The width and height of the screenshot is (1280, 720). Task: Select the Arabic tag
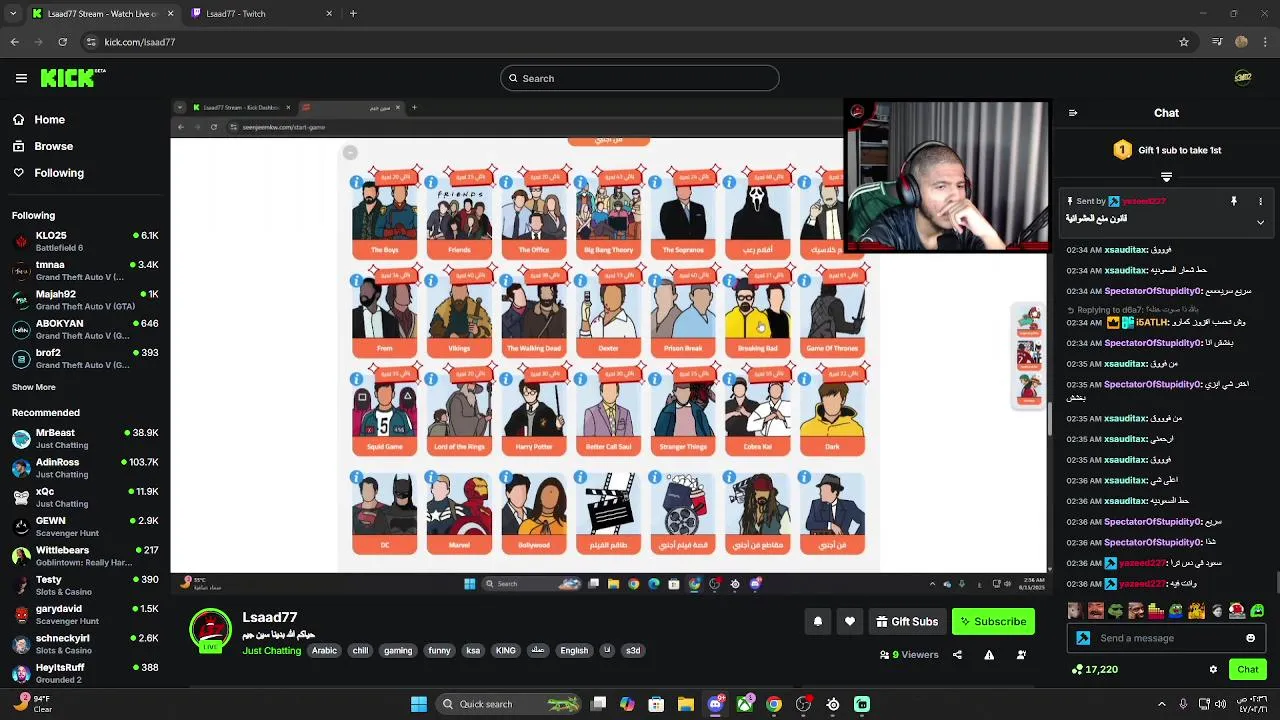pyautogui.click(x=324, y=651)
